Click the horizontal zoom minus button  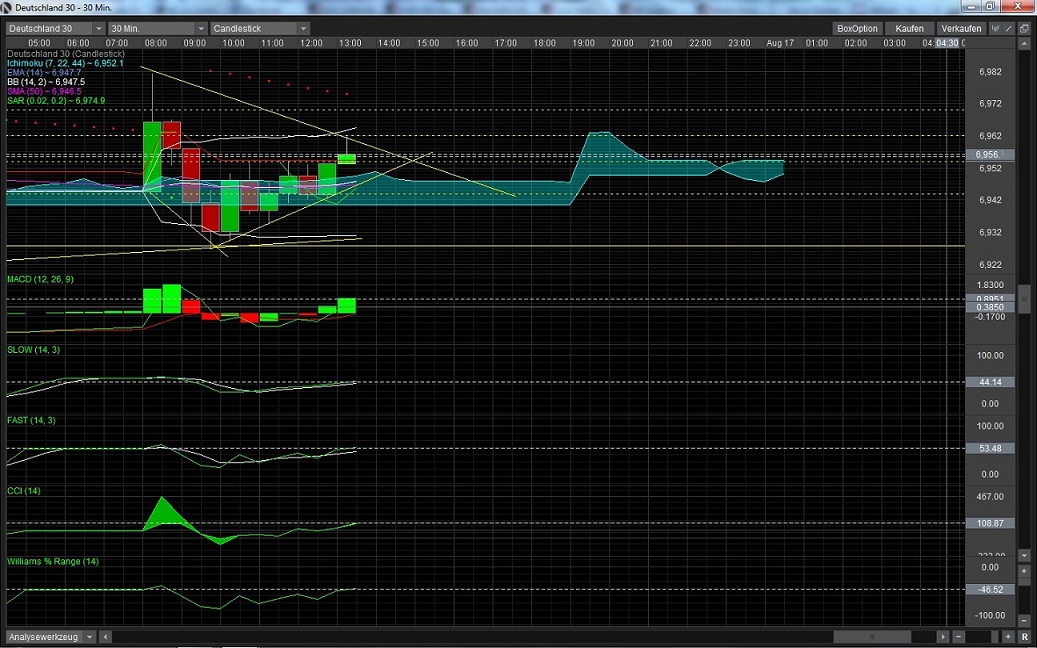pos(958,637)
